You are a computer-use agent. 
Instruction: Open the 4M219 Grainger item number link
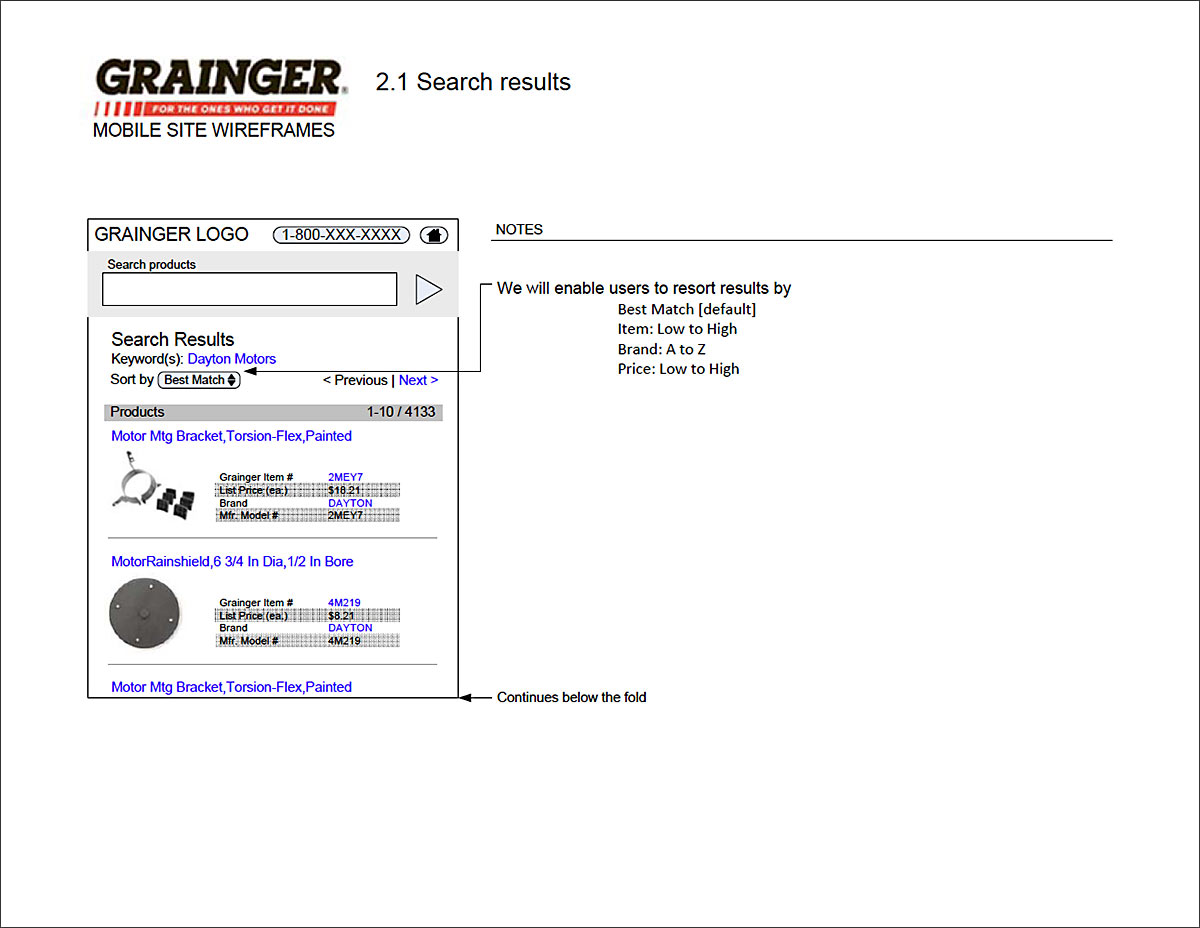point(344,603)
